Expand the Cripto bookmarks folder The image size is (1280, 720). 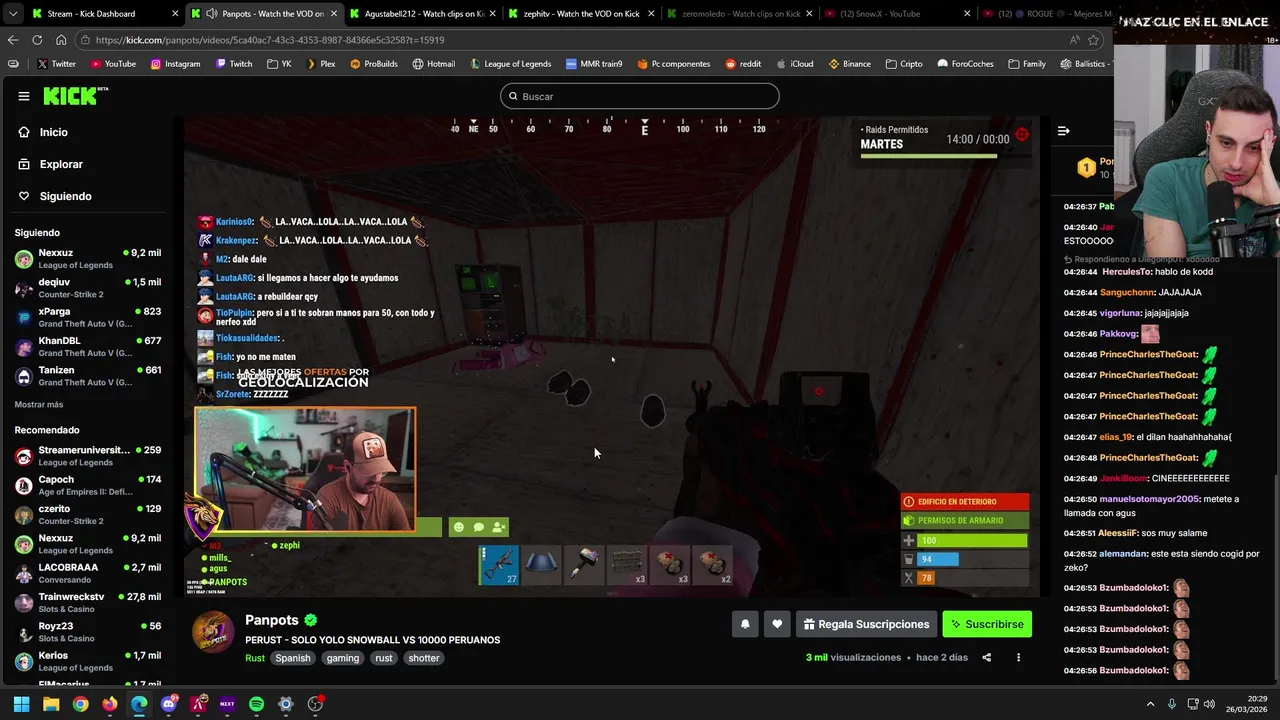pos(903,64)
